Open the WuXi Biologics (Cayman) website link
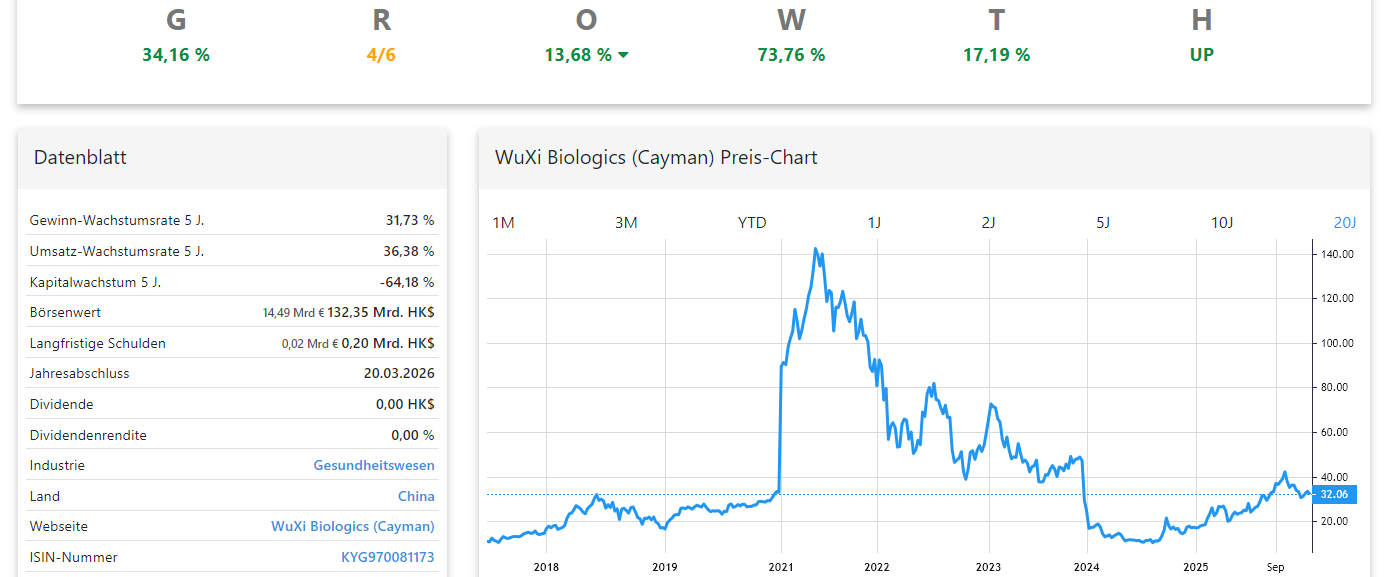 point(352,526)
